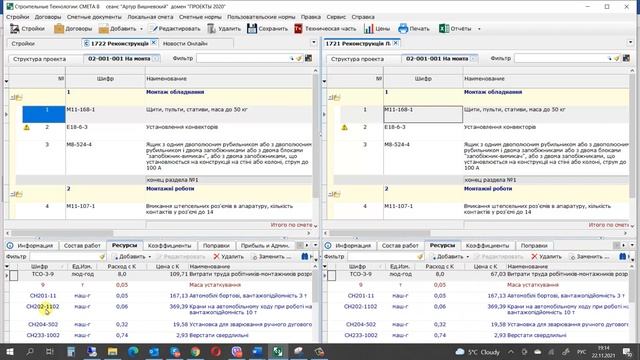Open the Сметные нормы menu
Screen dimensions: 640x360
click(x=200, y=17)
